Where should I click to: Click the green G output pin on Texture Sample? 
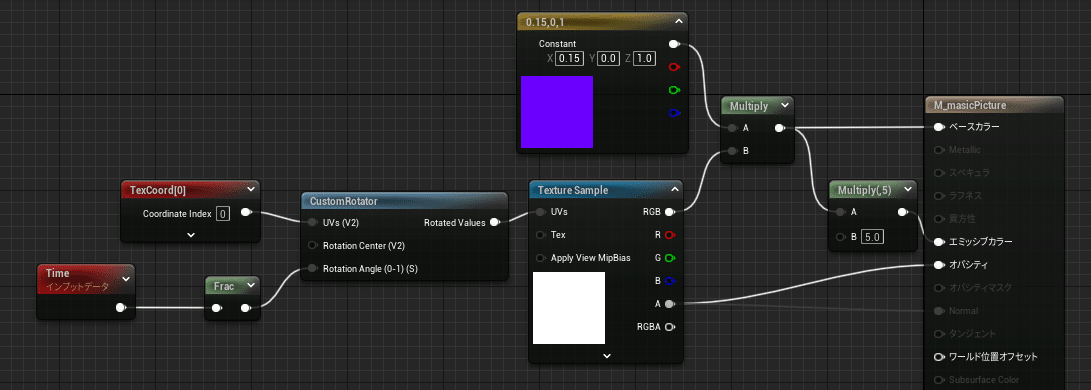point(670,258)
